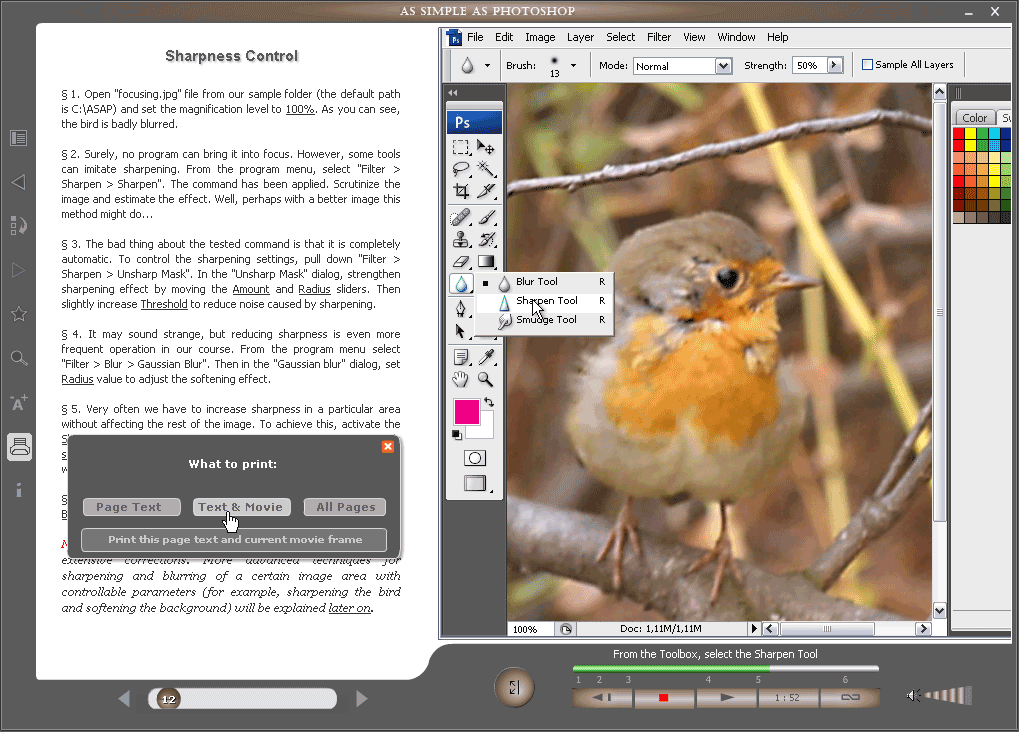The width and height of the screenshot is (1019, 732).
Task: Select the Notes tool
Action: [461, 357]
